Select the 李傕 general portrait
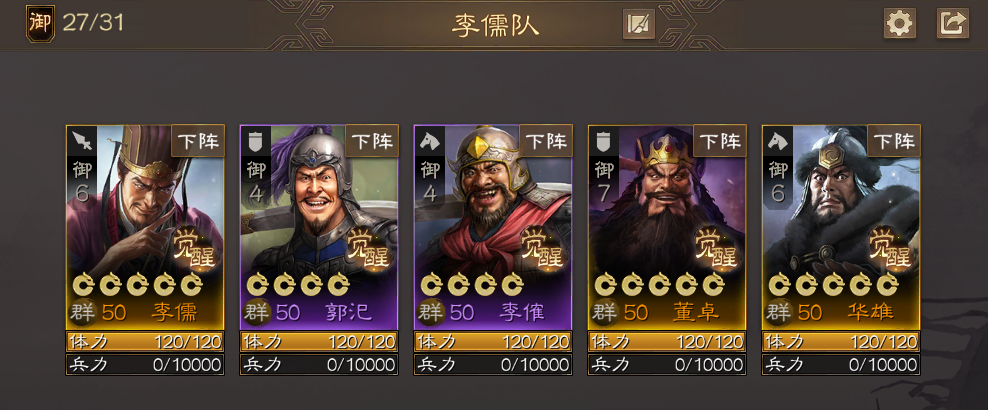The image size is (988, 410). pyautogui.click(x=493, y=227)
